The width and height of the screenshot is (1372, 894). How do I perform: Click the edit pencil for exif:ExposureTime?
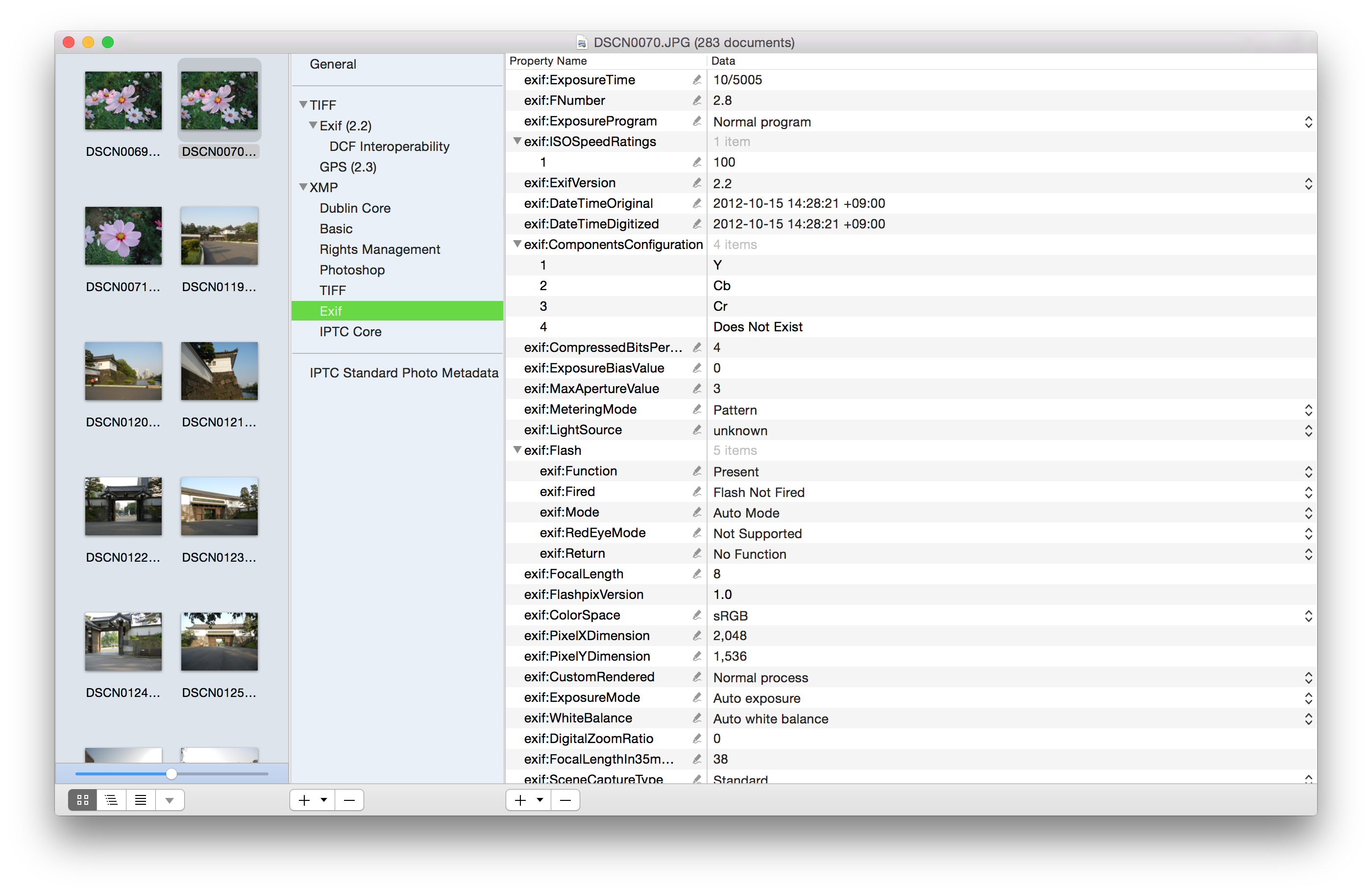pyautogui.click(x=697, y=80)
